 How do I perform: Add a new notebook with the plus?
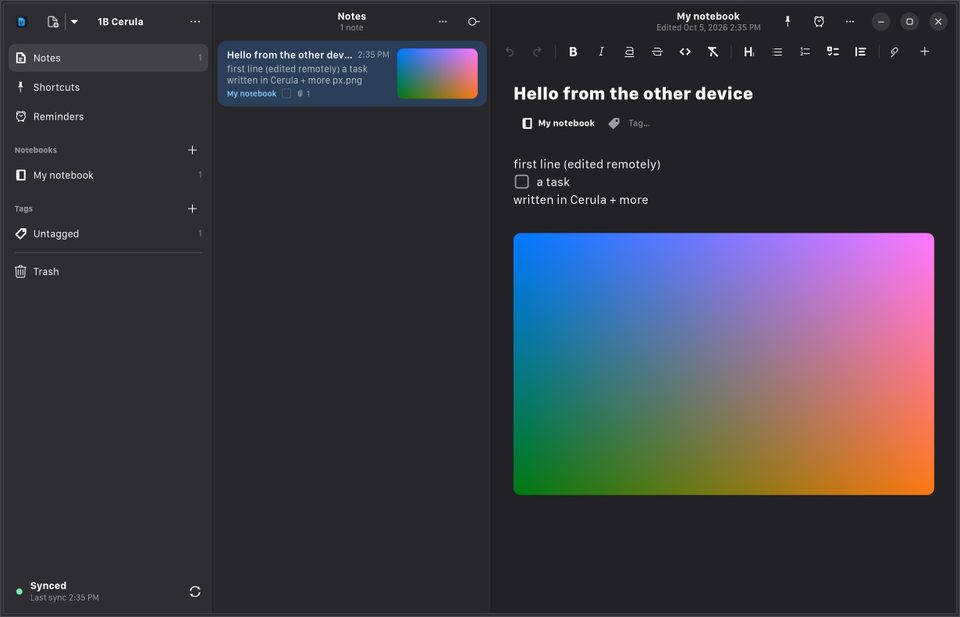pyautogui.click(x=192, y=150)
